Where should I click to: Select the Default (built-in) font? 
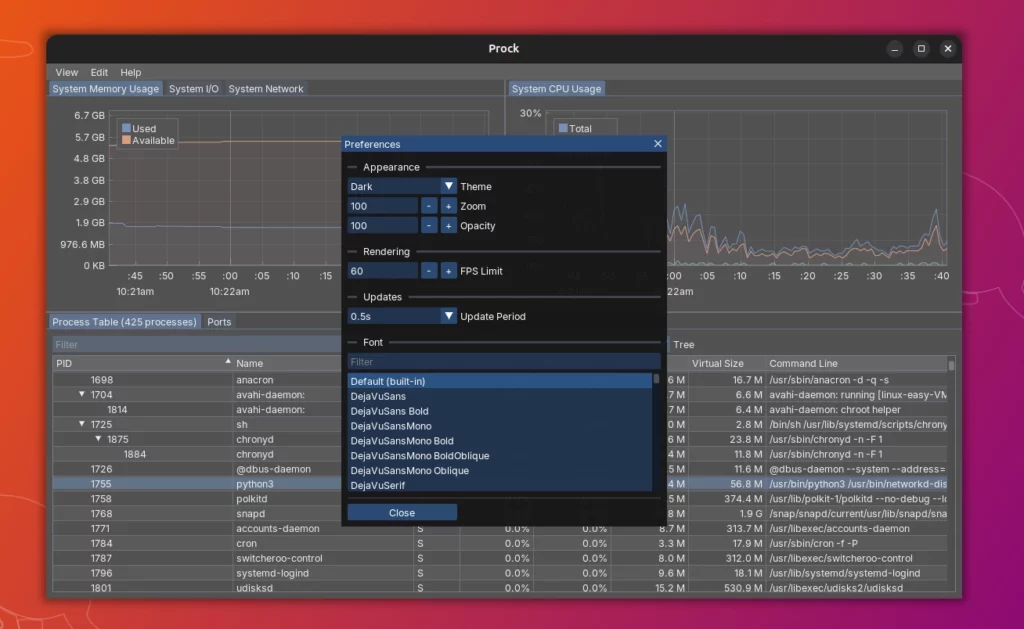pyautogui.click(x=500, y=381)
